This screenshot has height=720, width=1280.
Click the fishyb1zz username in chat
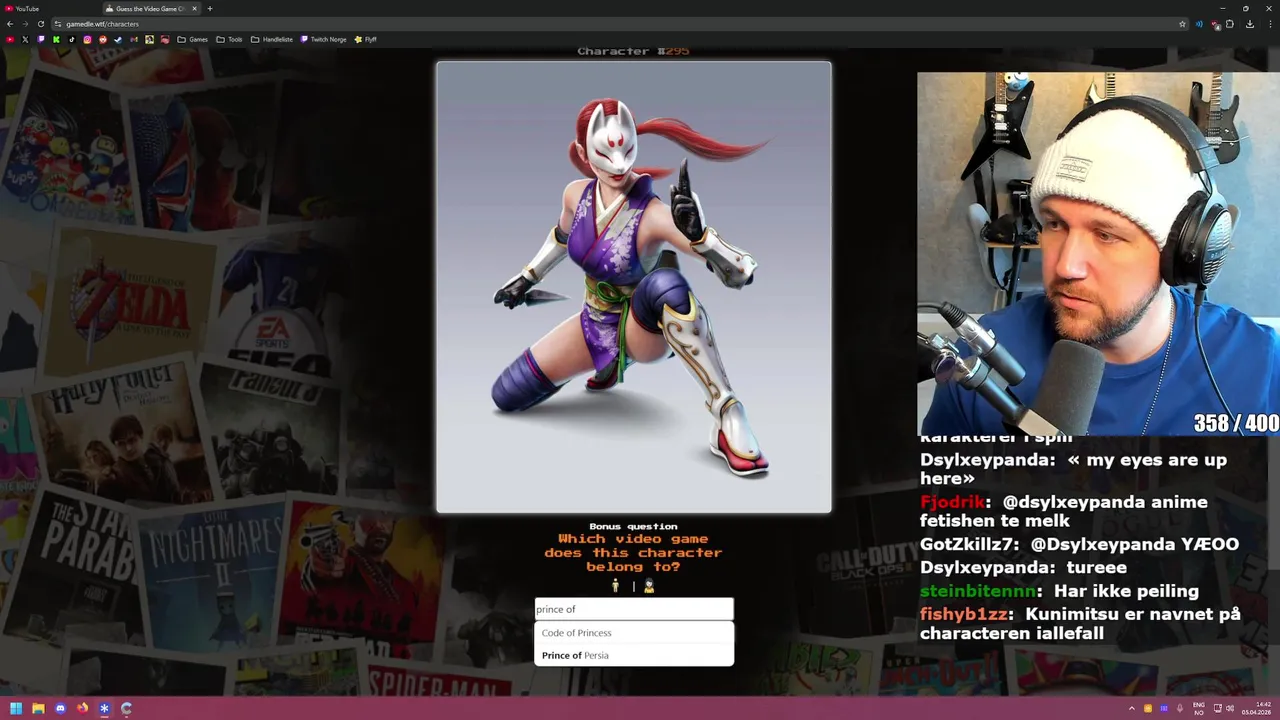[x=964, y=614]
